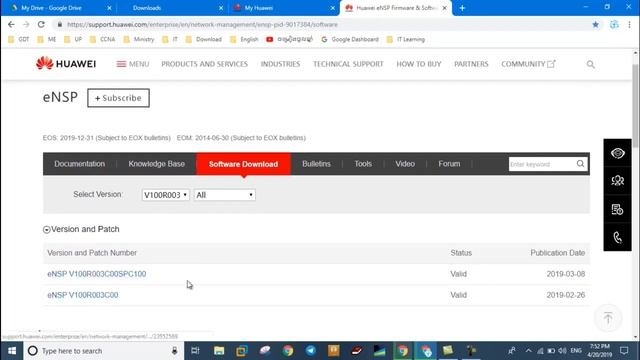Click the Windows search box
Screen dimensions: 640x360
coord(104,351)
